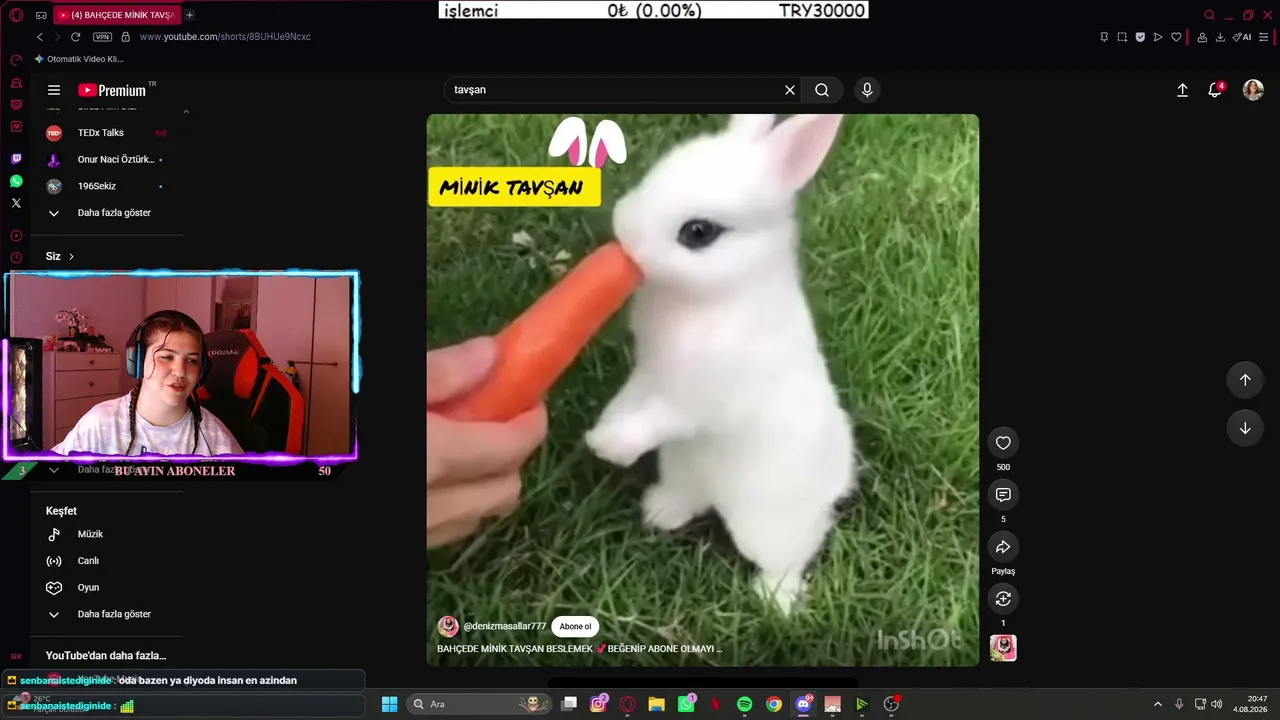Open Opera bookmarks heart icon
The image size is (1280, 720).
click(1176, 37)
